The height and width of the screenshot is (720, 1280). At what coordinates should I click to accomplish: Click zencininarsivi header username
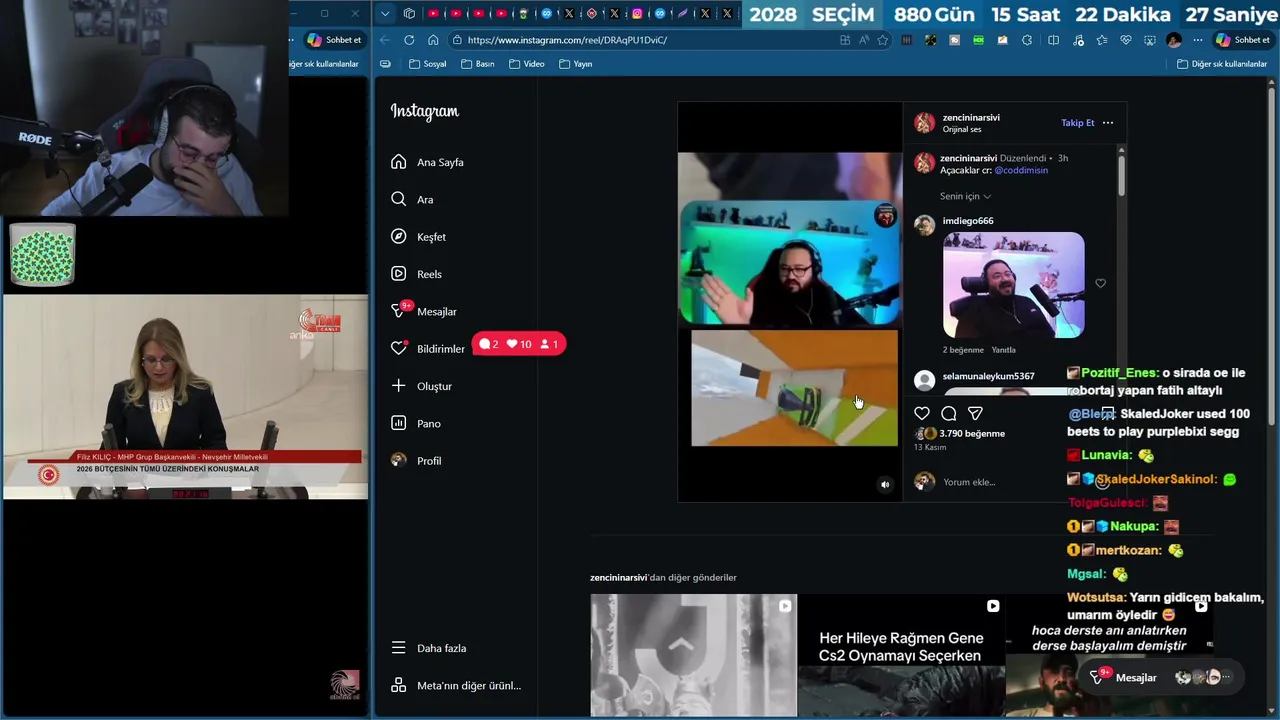pos(971,117)
